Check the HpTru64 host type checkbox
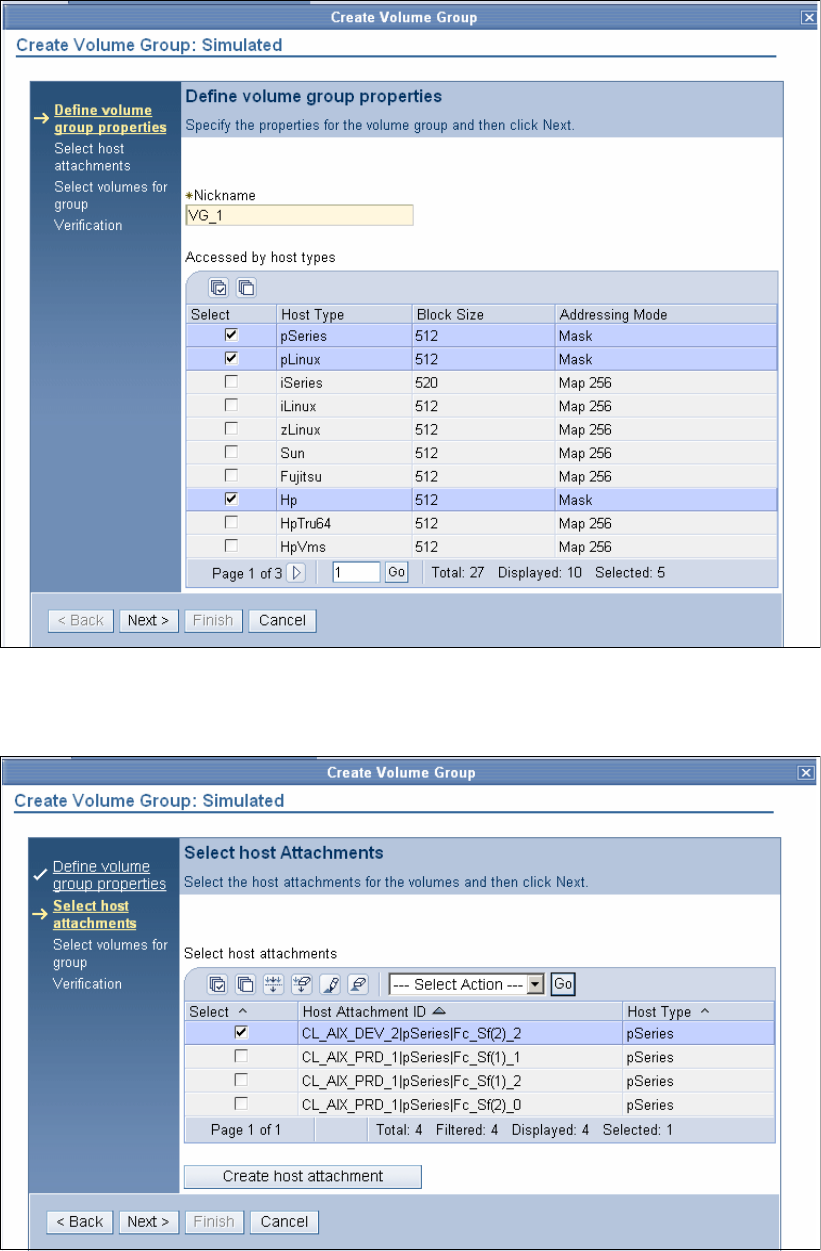The height and width of the screenshot is (1251, 821). tap(231, 523)
